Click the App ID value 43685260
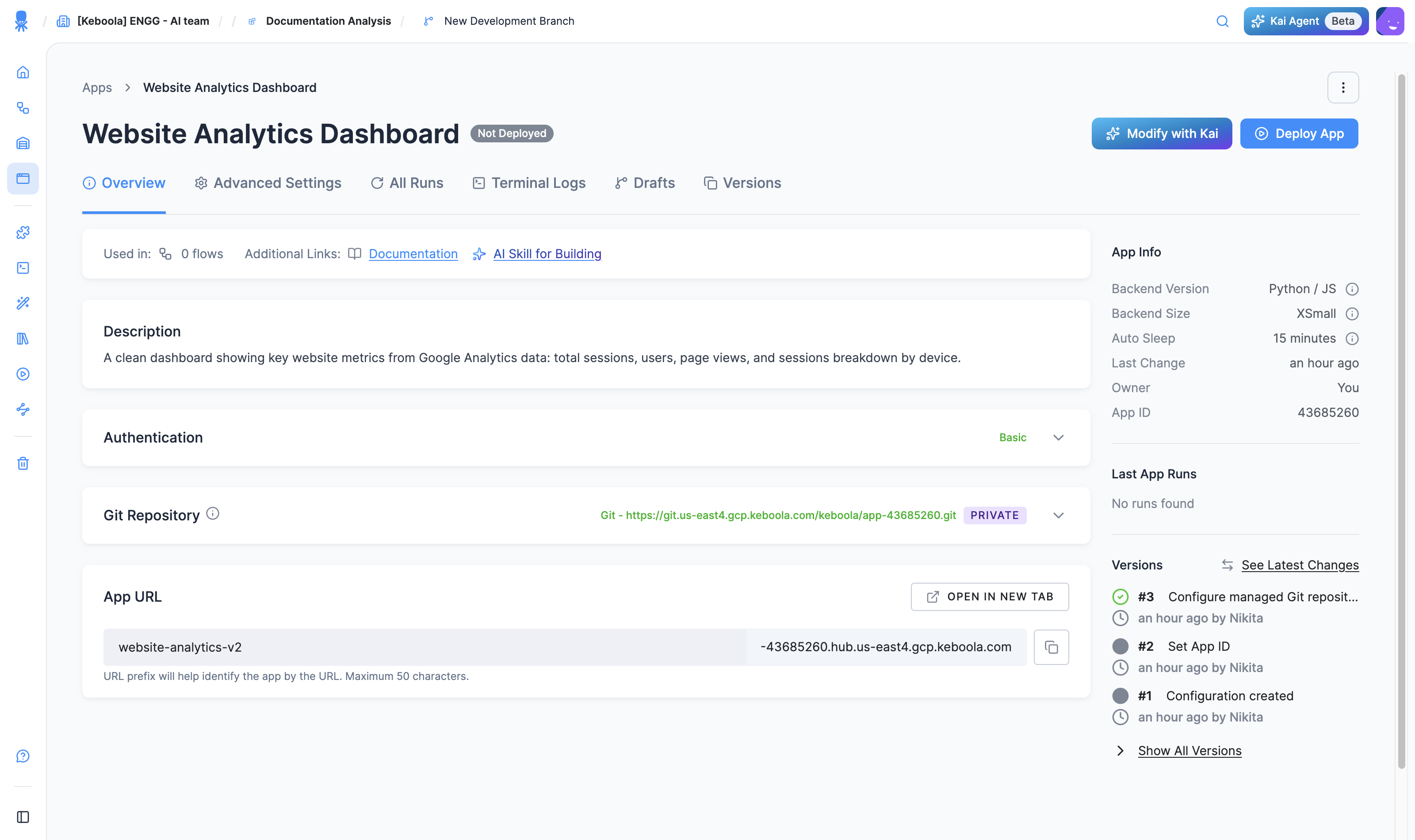 [x=1328, y=412]
